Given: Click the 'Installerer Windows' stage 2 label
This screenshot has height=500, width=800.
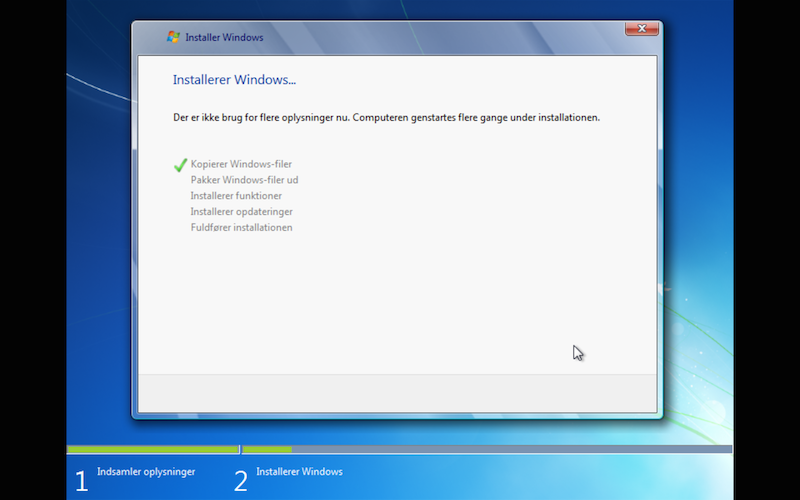Looking at the screenshot, I should point(299,471).
